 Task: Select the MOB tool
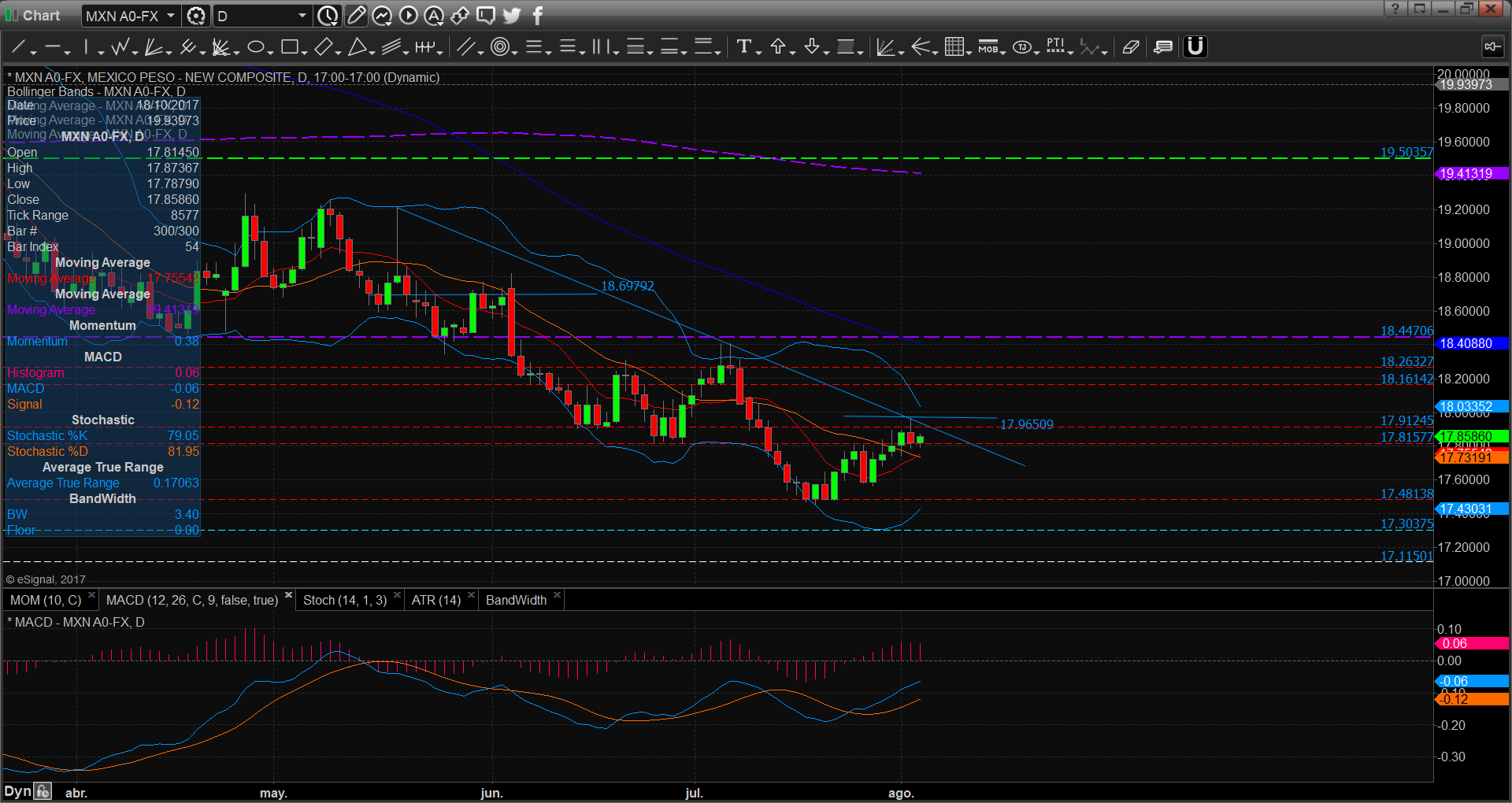[x=988, y=47]
